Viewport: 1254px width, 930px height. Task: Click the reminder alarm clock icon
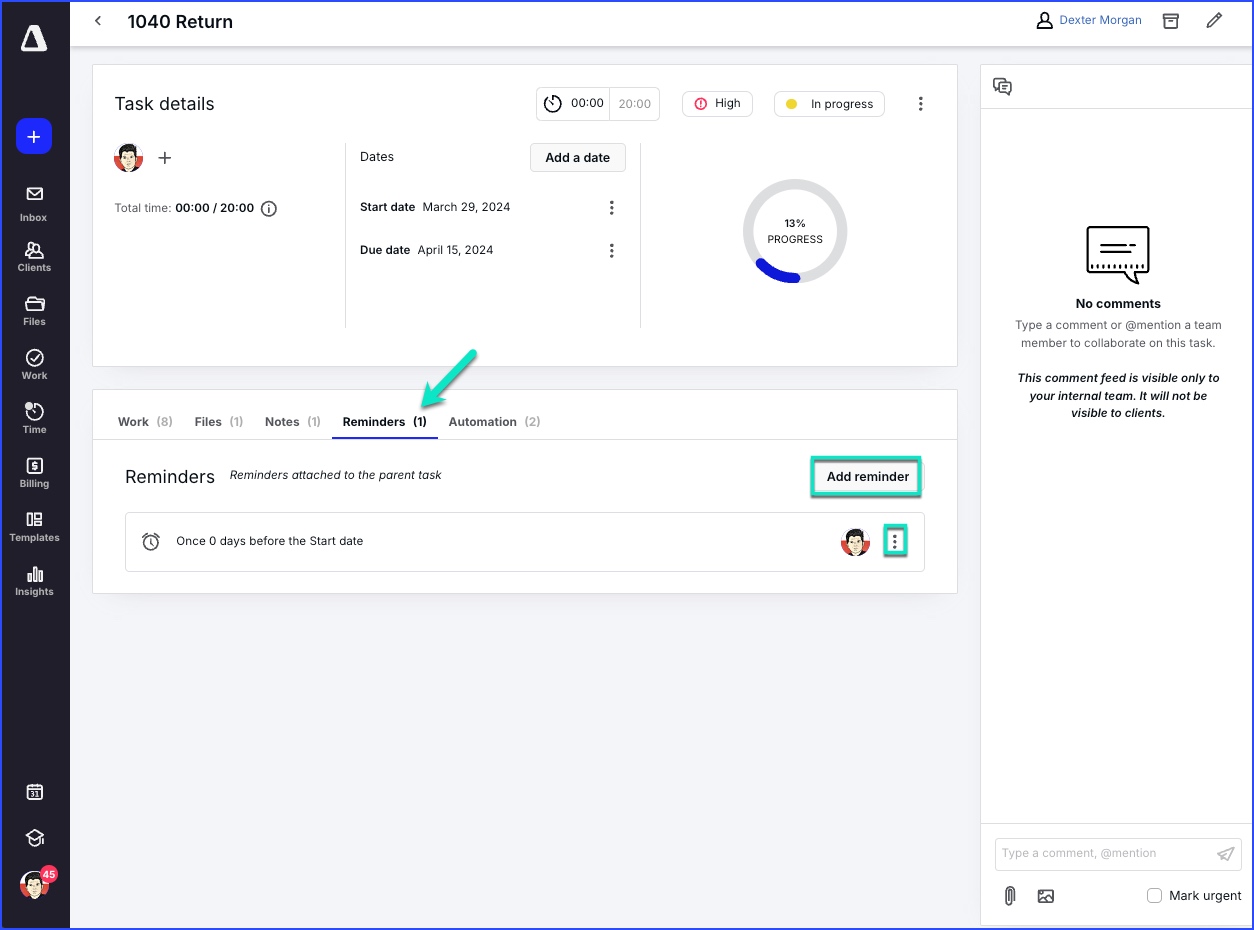151,541
